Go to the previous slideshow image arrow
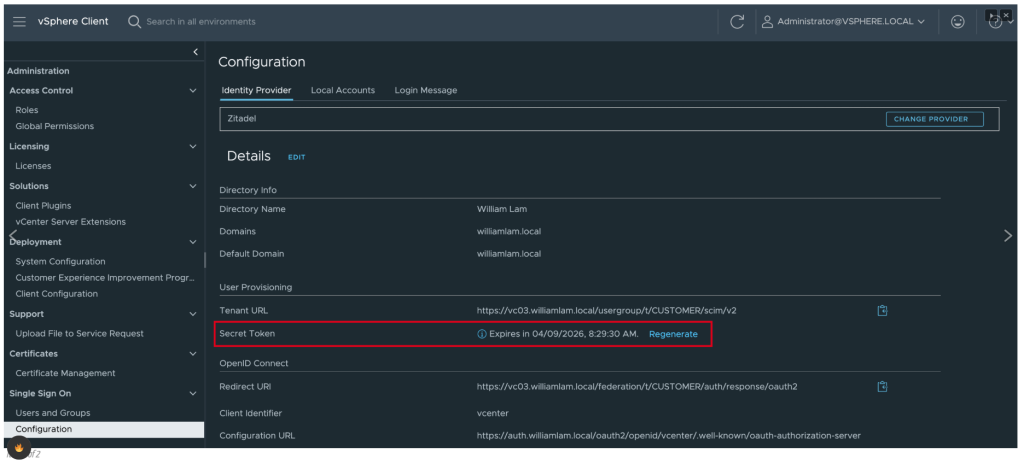 (x=12, y=236)
